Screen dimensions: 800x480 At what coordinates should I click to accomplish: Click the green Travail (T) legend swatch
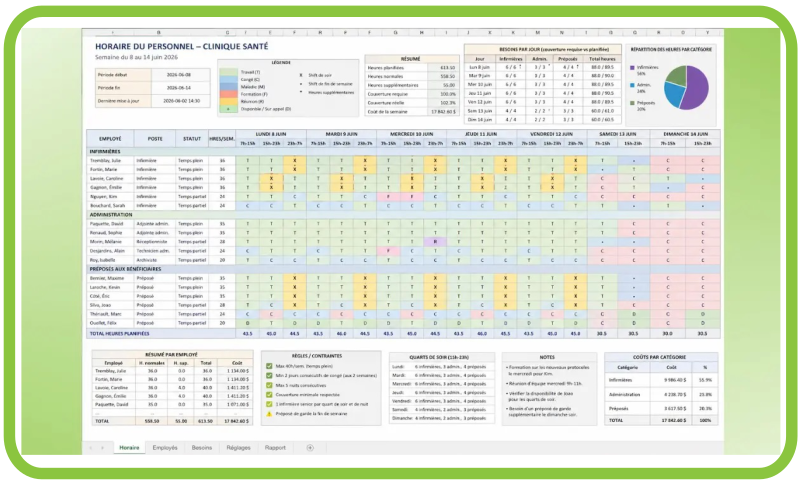click(229, 72)
